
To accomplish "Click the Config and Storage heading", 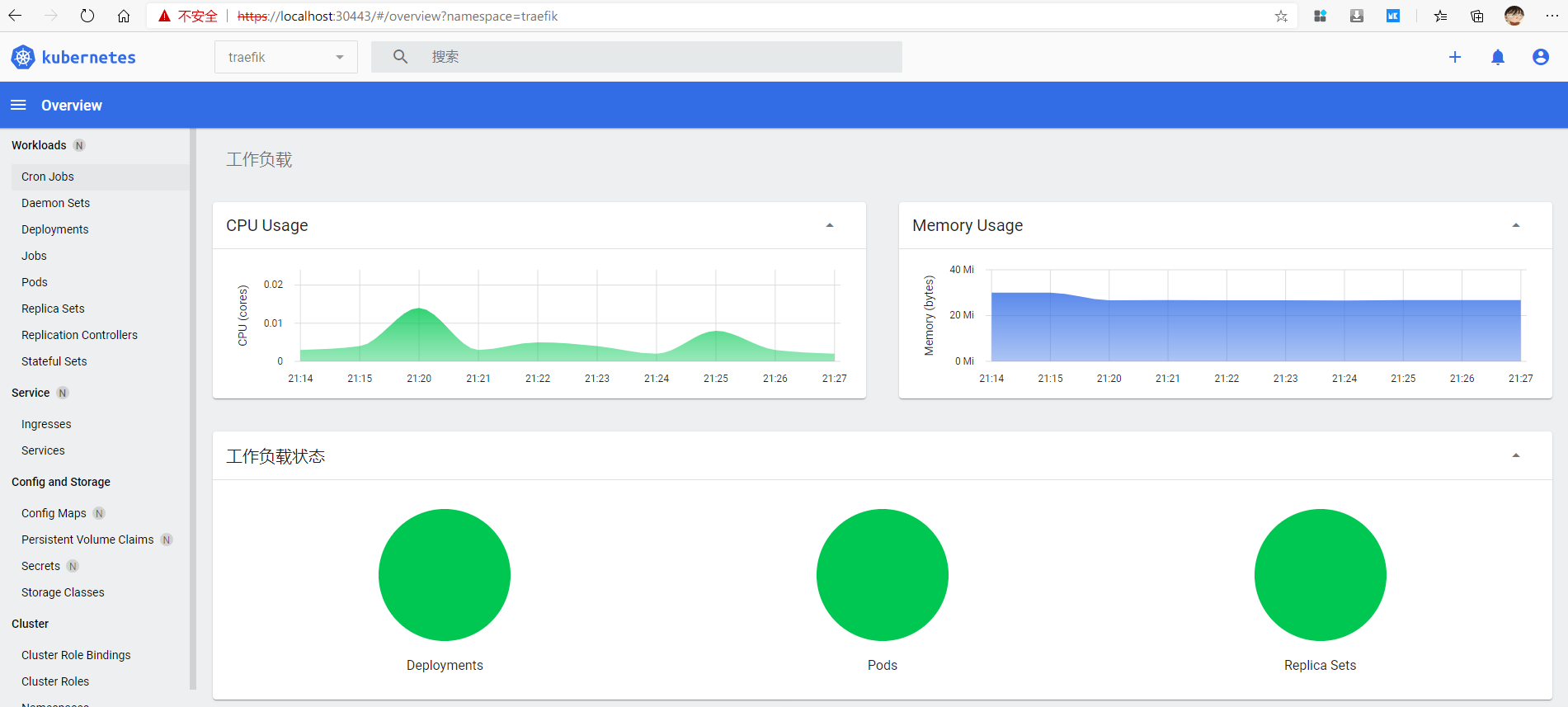I will pyautogui.click(x=61, y=482).
